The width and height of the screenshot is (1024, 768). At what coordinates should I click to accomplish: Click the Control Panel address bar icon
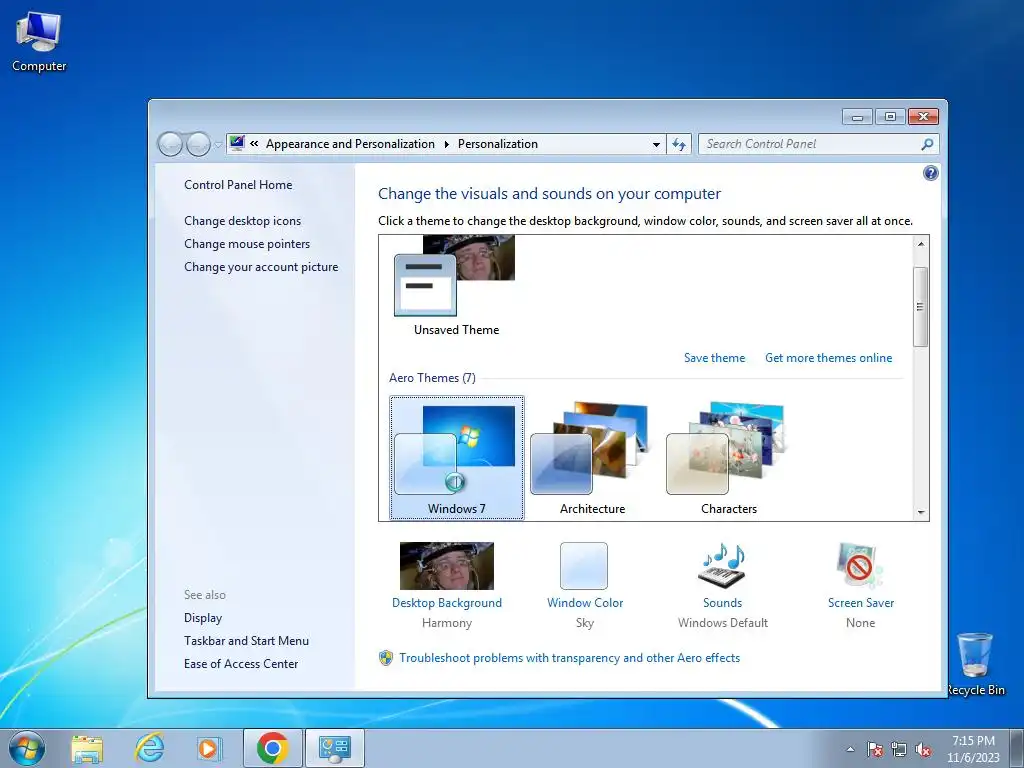(x=237, y=143)
